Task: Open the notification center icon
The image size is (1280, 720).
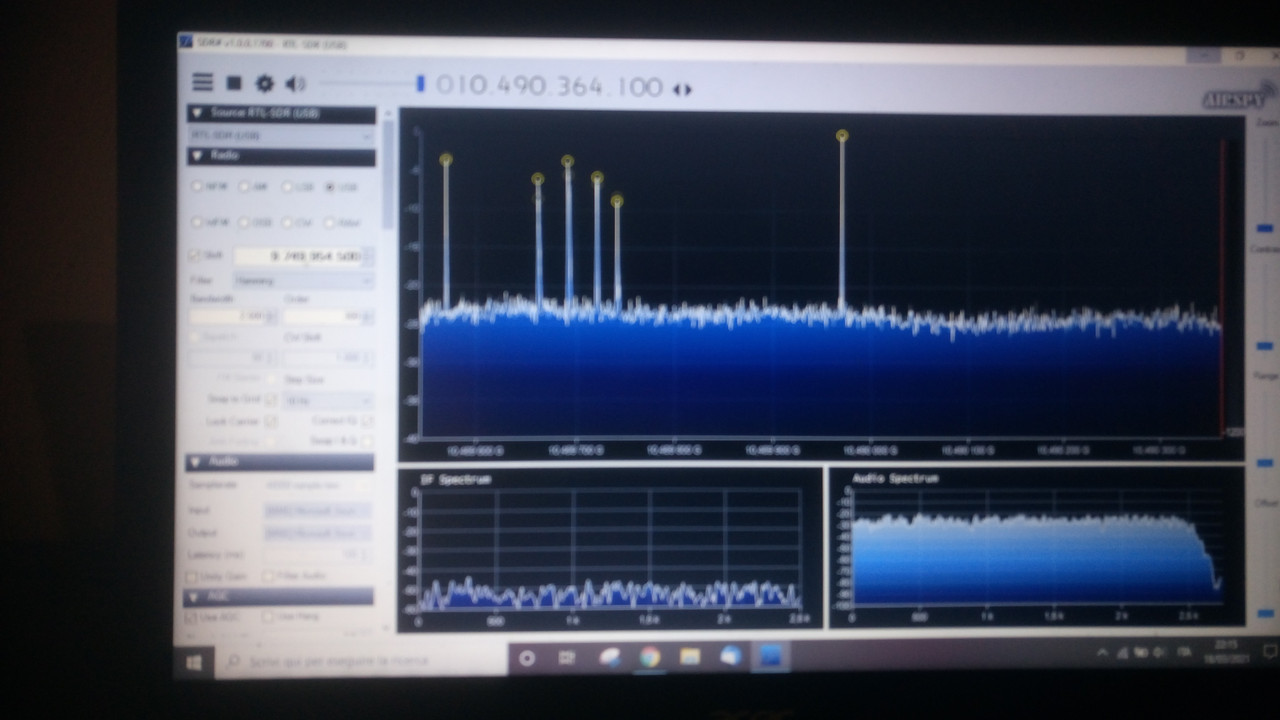Action: tap(1270, 652)
